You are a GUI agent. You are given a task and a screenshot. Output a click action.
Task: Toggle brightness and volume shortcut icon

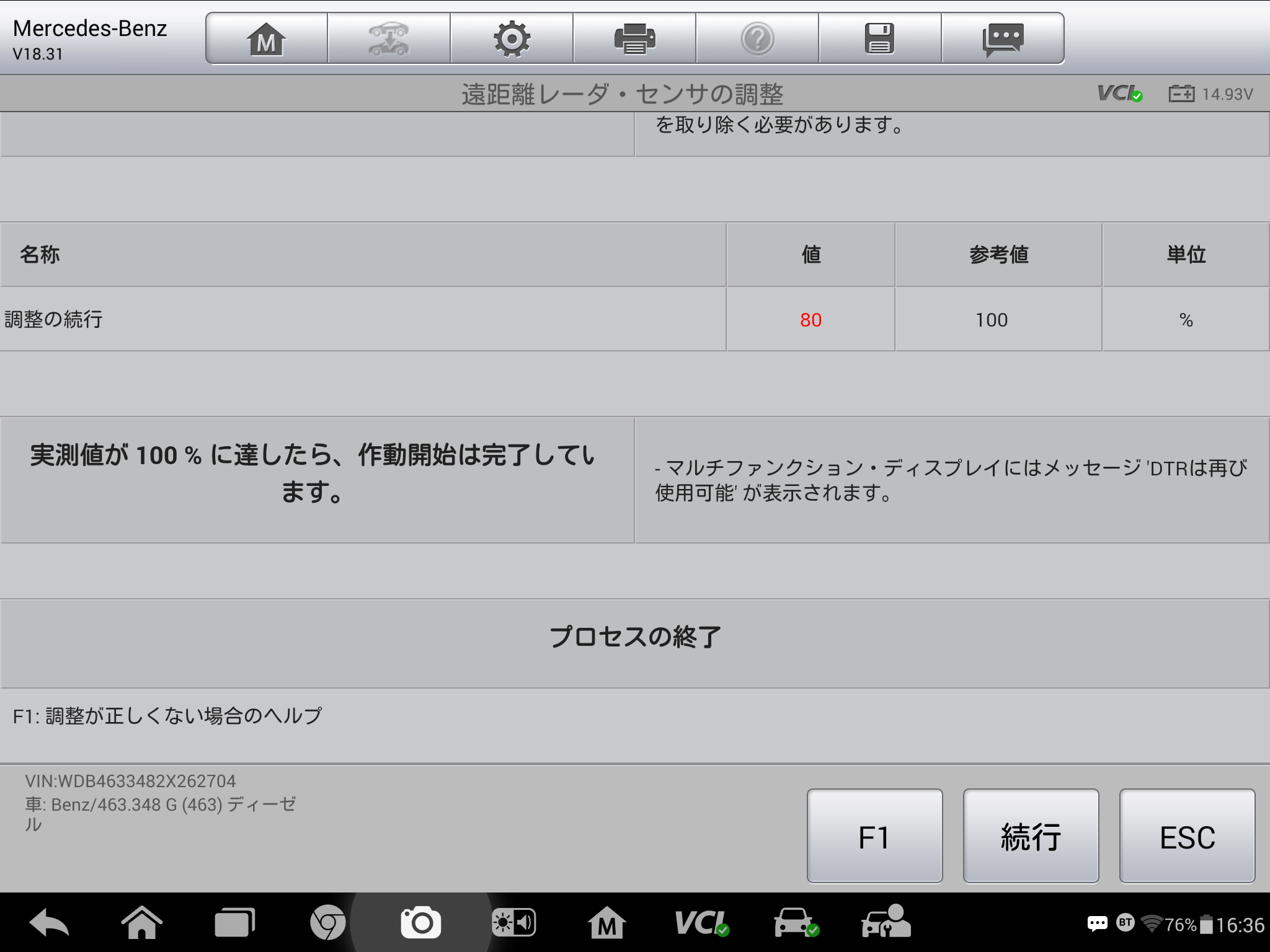[513, 923]
